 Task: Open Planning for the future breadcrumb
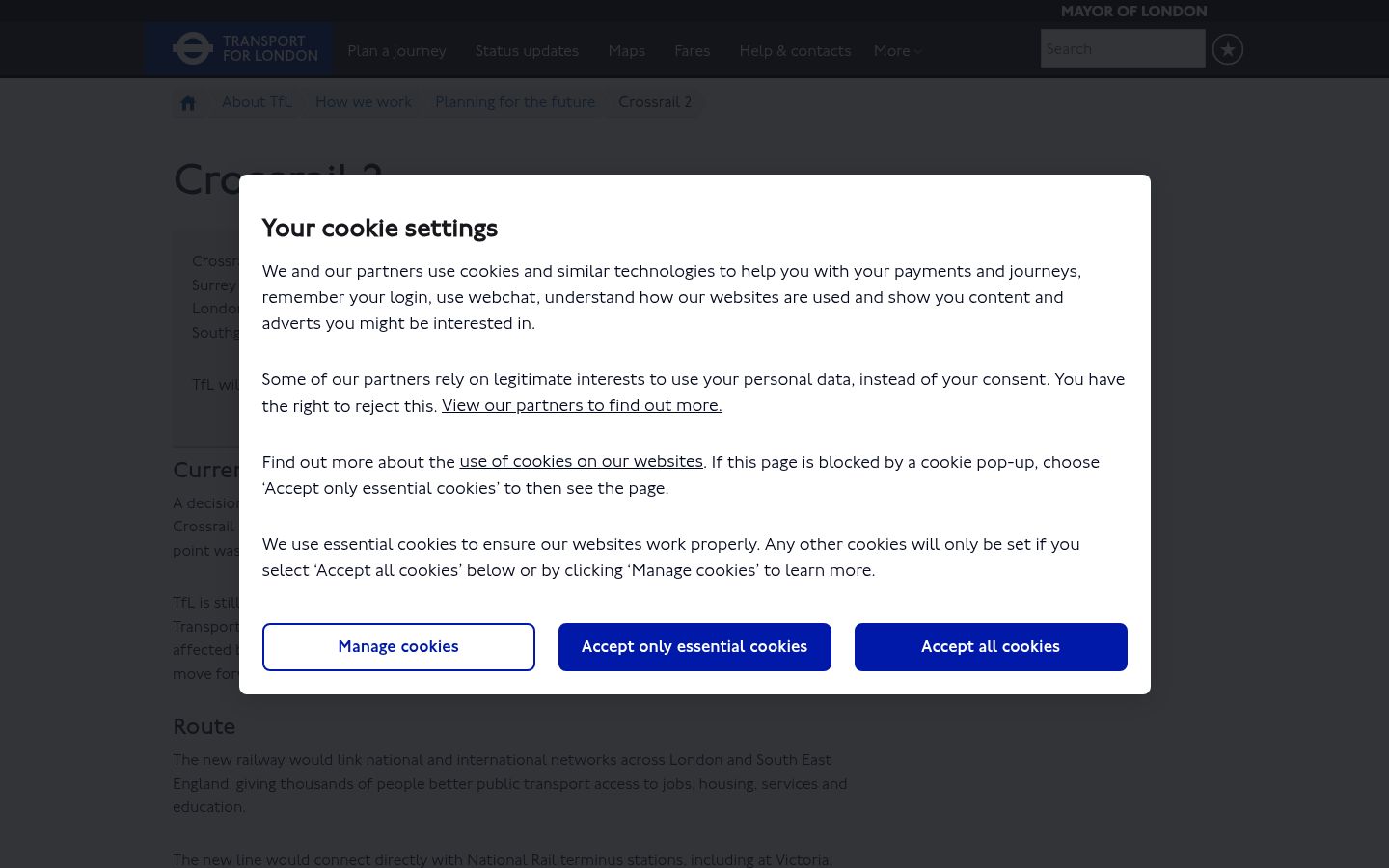(x=515, y=102)
